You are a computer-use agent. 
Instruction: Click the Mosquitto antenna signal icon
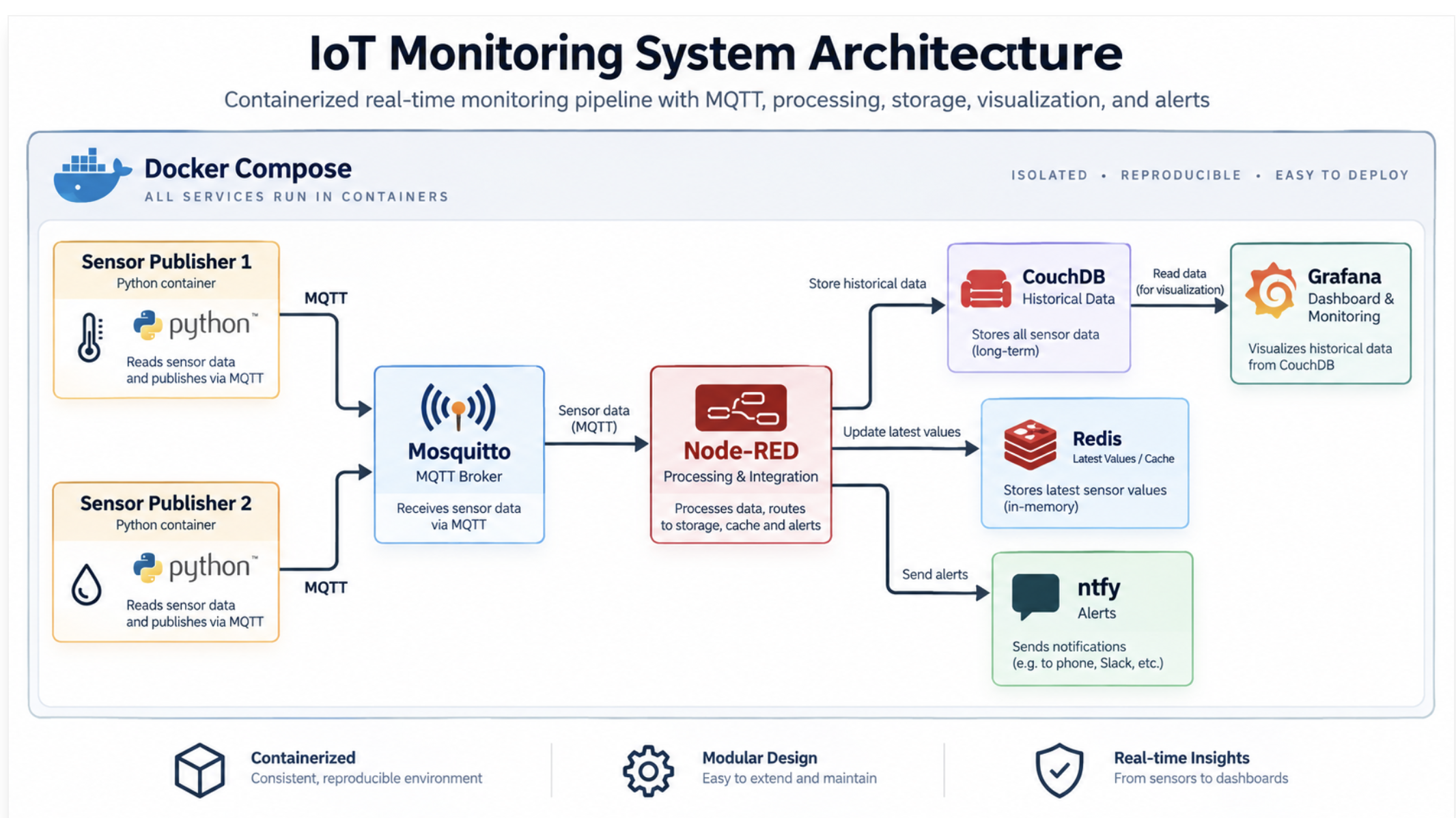tap(458, 408)
